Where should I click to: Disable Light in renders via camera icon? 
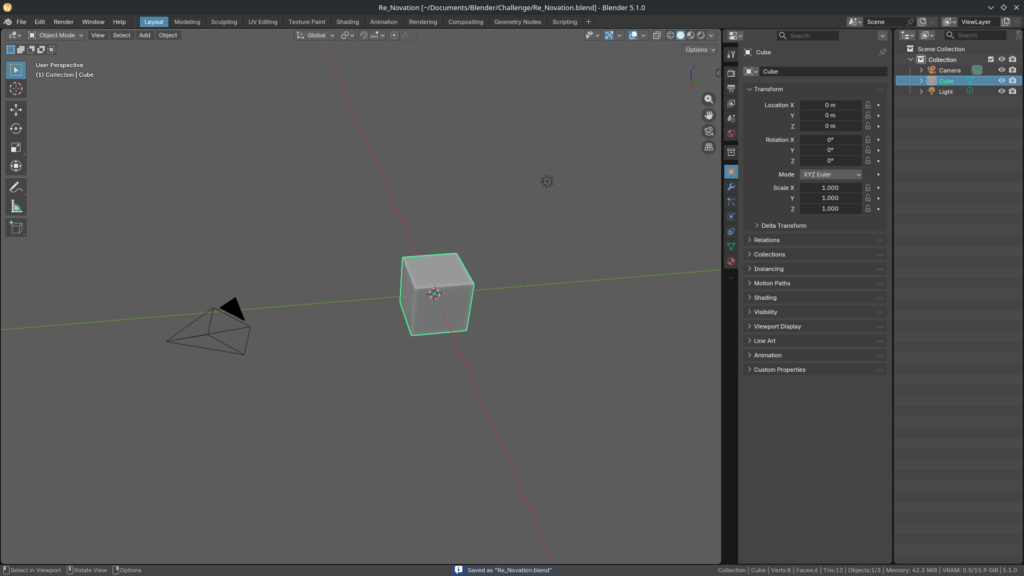pyautogui.click(x=1013, y=91)
